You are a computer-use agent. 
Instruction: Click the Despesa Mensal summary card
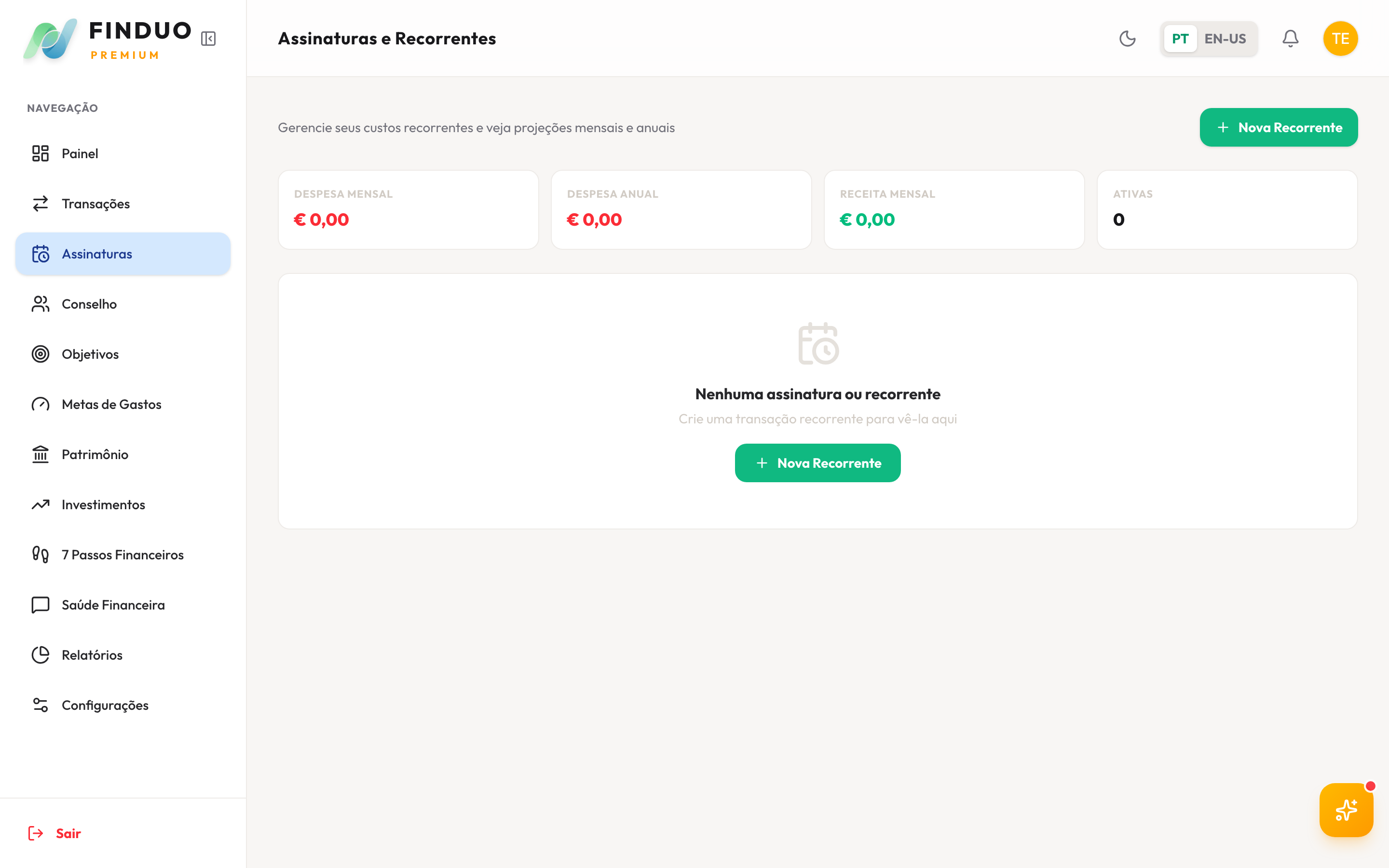point(408,210)
